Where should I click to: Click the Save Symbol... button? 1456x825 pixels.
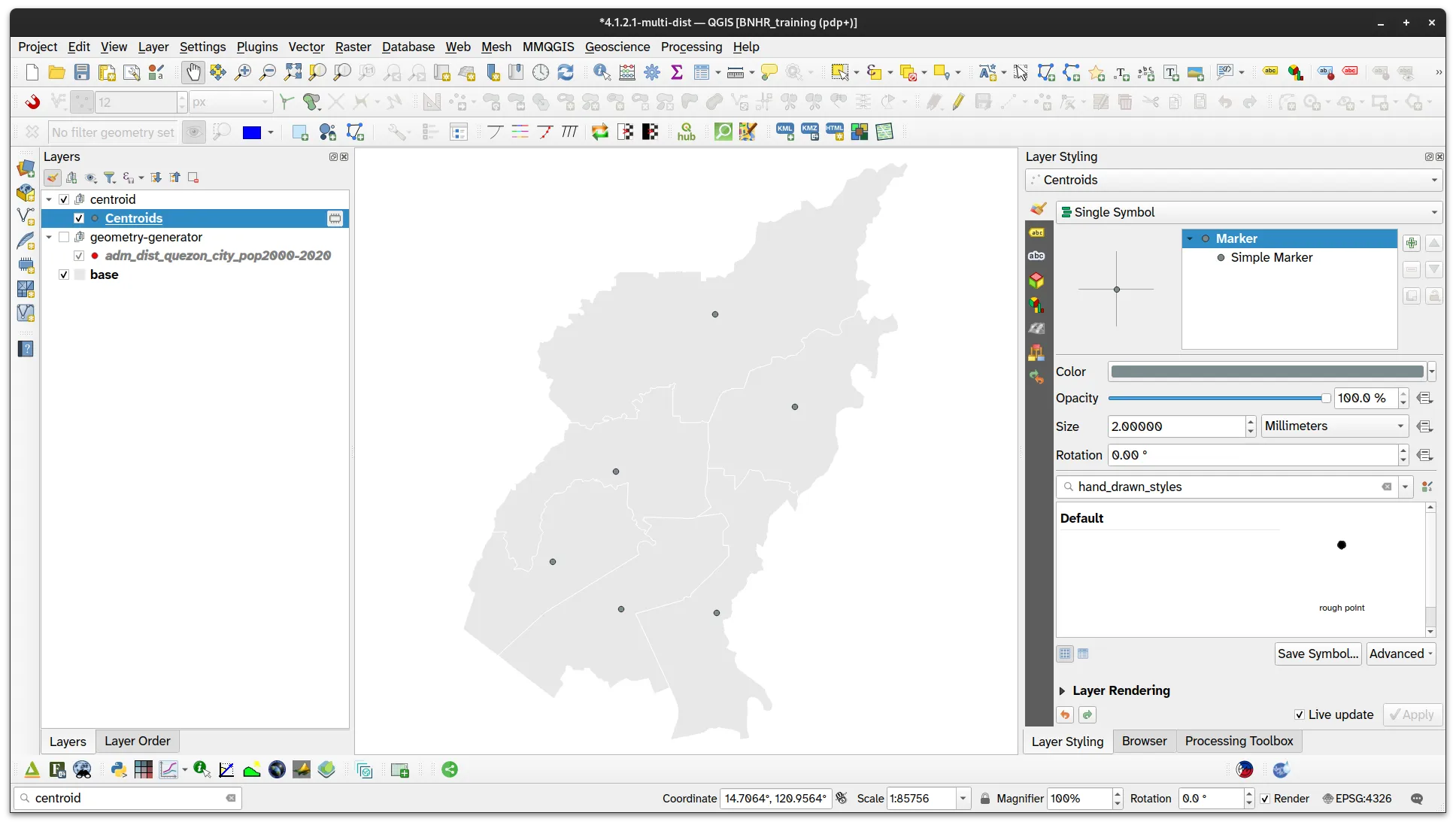pyautogui.click(x=1318, y=654)
